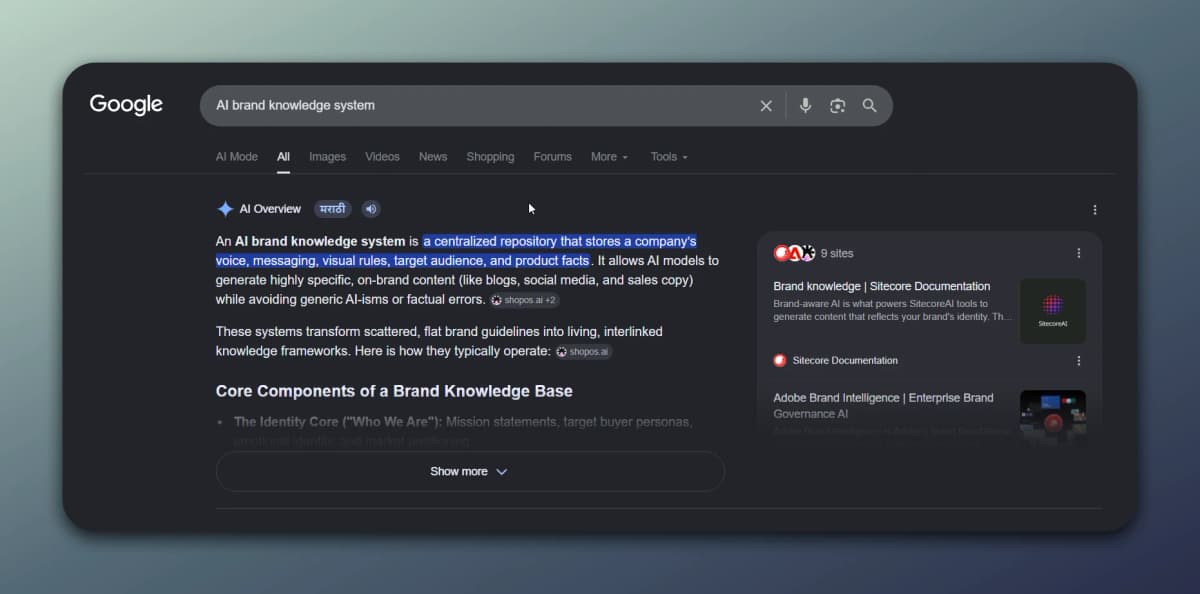The image size is (1200, 594).
Task: Click the 'Brand-aware AI is what powers' snippet
Action: coord(893,310)
